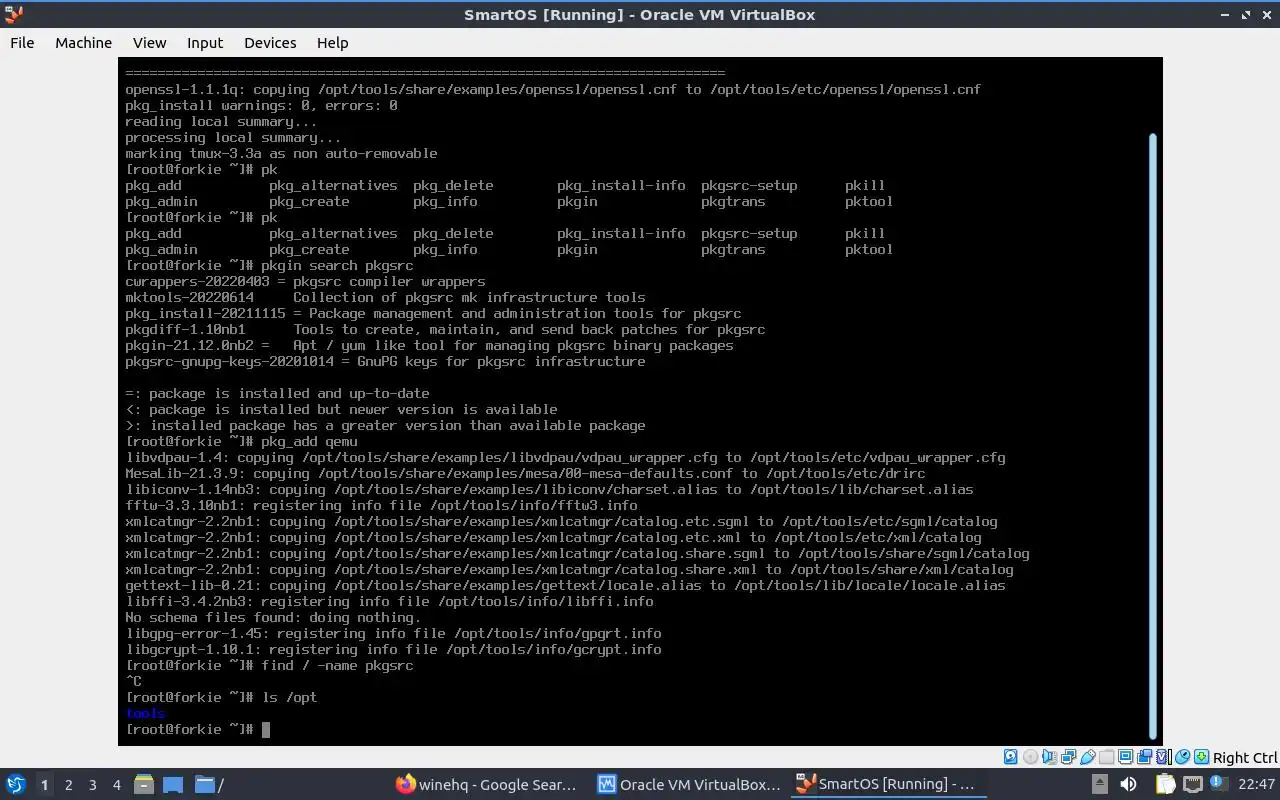Screen dimensions: 1280x800
Task: Click the 'libgpg-error-1.45' registering info line
Action: click(x=393, y=633)
